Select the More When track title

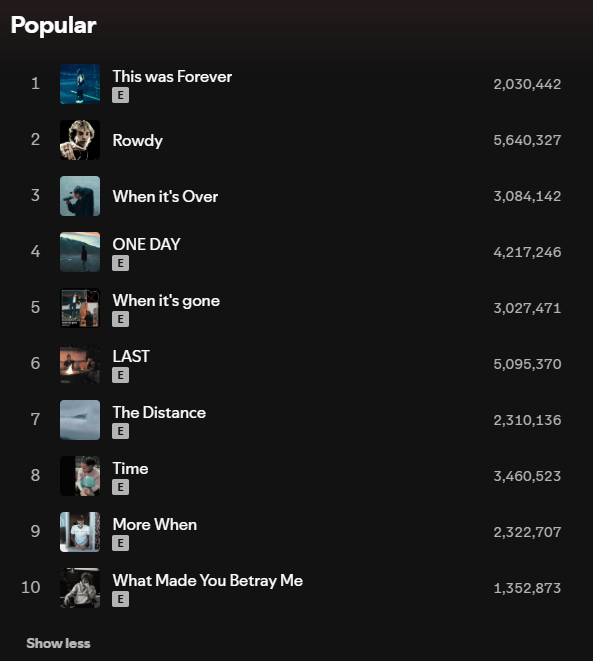[155, 525]
